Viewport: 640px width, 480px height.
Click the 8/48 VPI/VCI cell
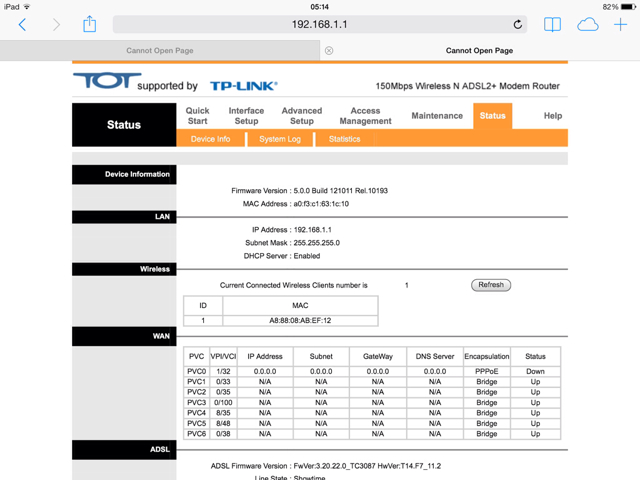[x=223, y=423]
